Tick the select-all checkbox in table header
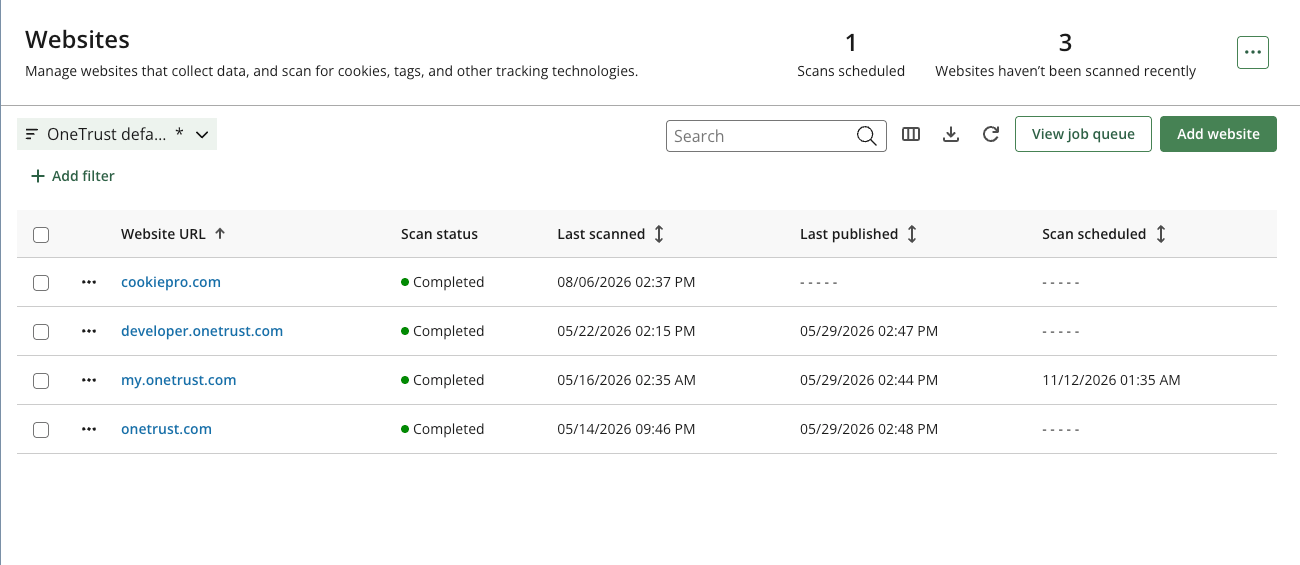The image size is (1300, 565). pyautogui.click(x=41, y=235)
